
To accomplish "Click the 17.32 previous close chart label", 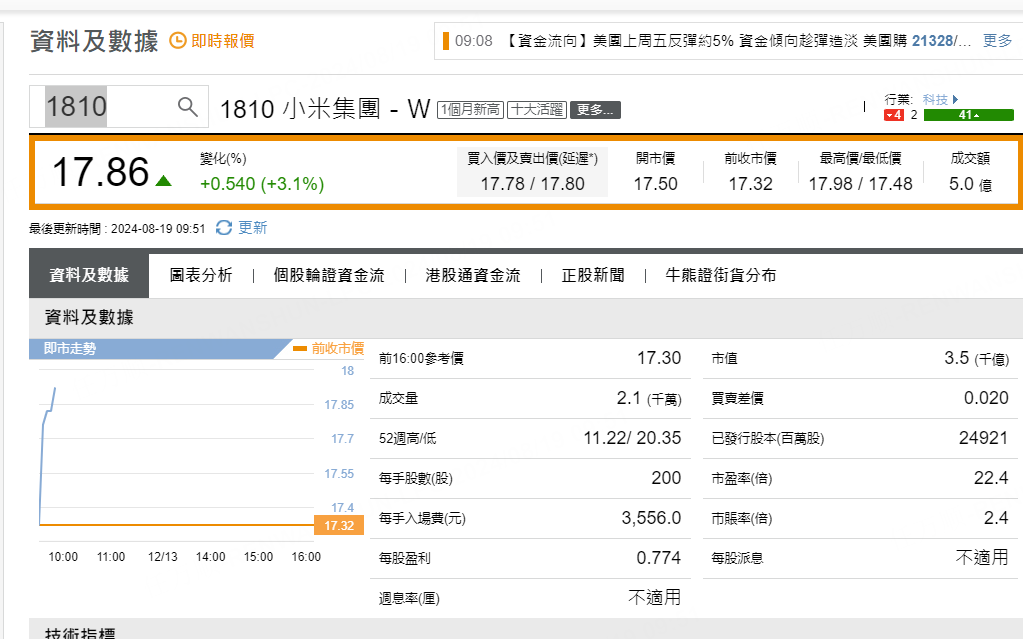I will tap(339, 525).
